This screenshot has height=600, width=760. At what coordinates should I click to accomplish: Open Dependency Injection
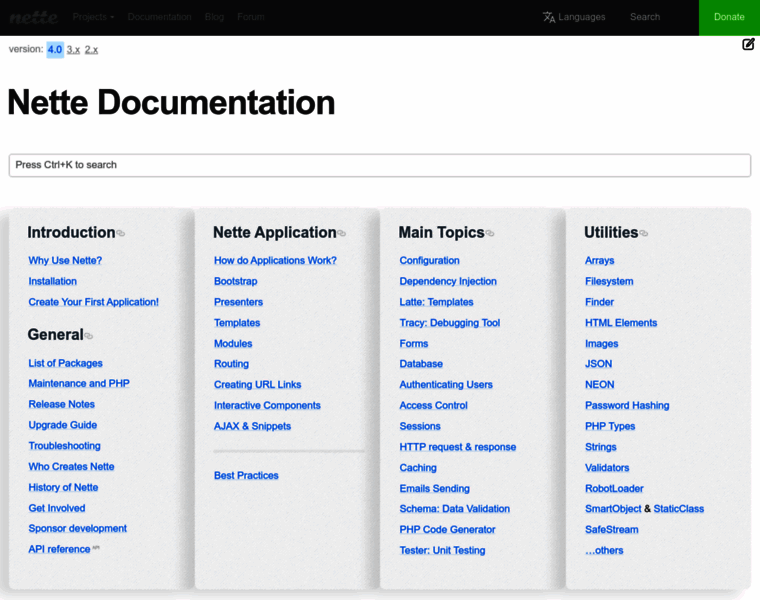pos(448,281)
